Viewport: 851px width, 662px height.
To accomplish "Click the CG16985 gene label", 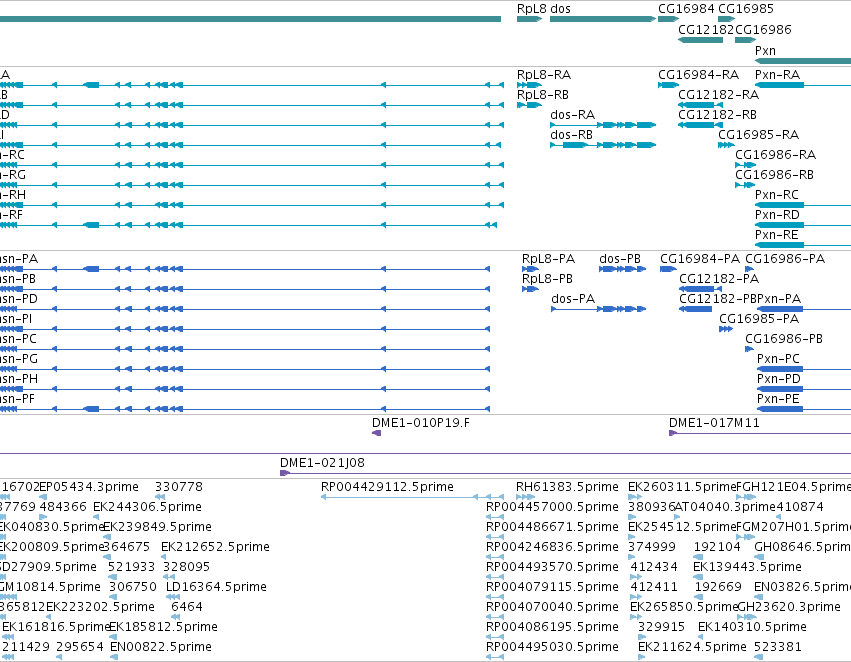I will (746, 9).
